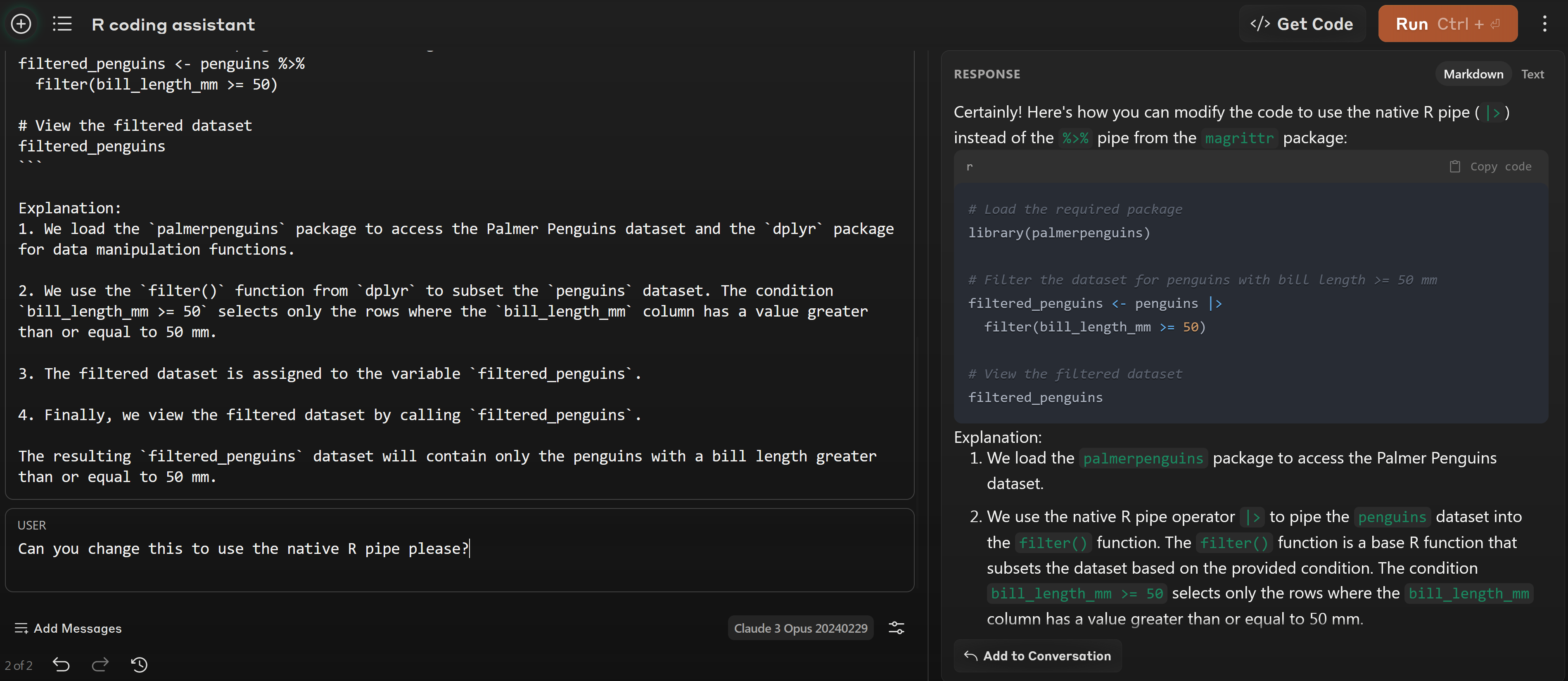Click the undo history icon
Screen dimensions: 1568x681
[139, 663]
